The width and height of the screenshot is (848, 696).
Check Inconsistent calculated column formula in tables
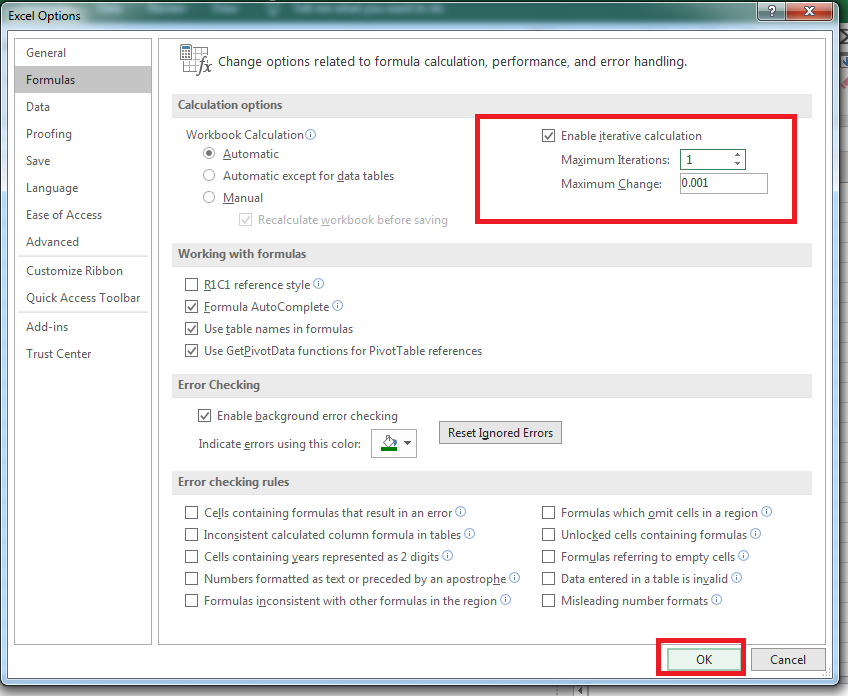pos(191,535)
